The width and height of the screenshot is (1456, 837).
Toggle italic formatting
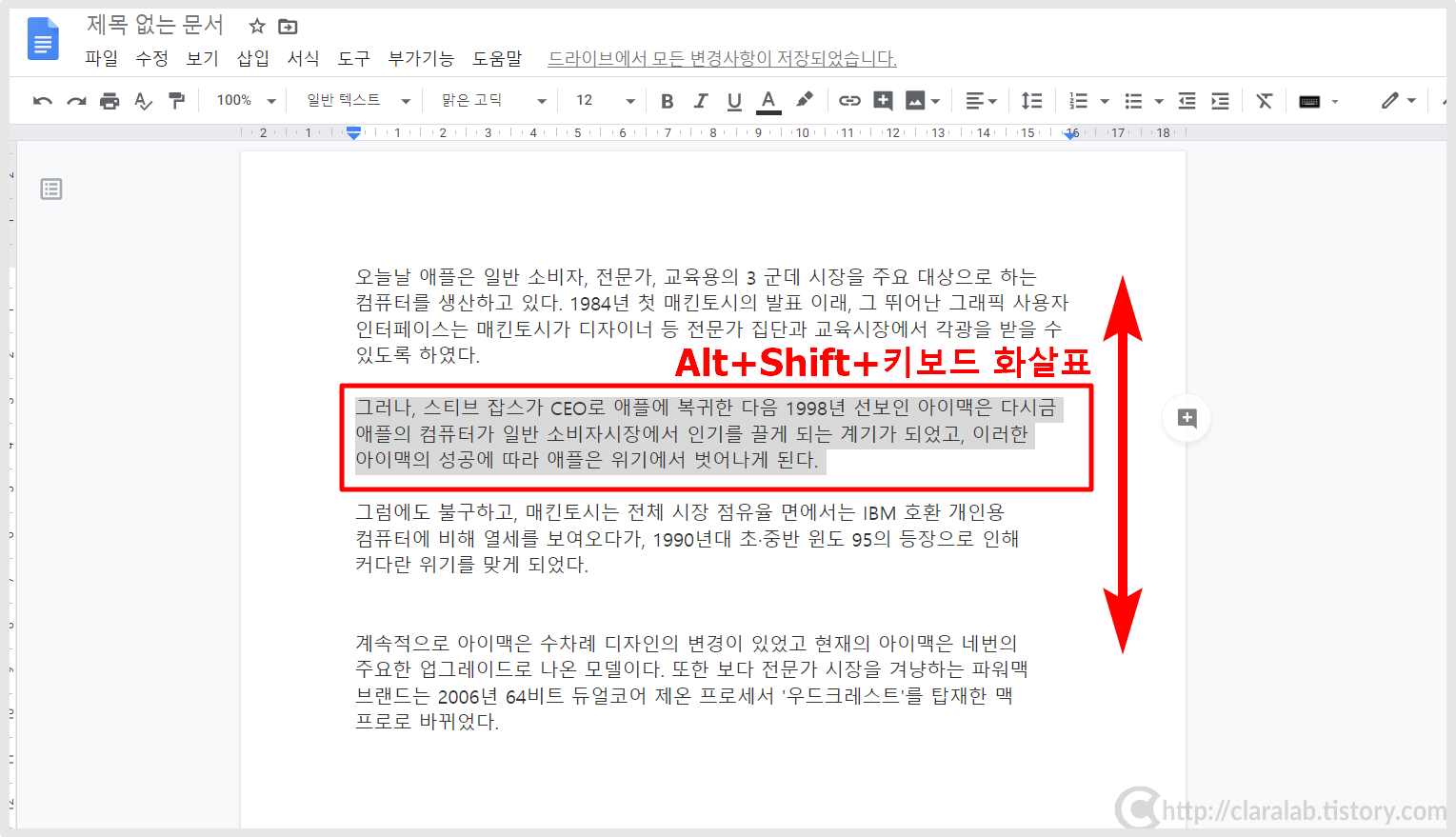coord(701,101)
